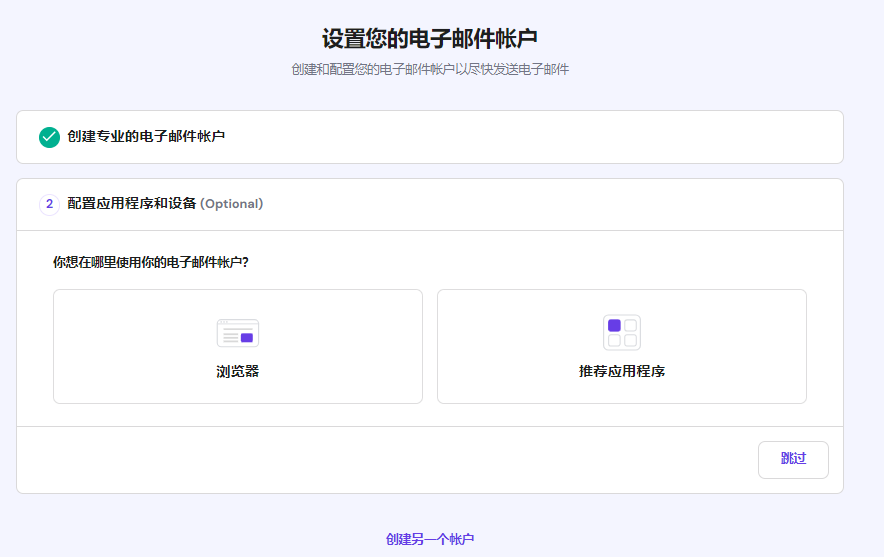
Task: Select the browser window icon
Action: tap(237, 332)
